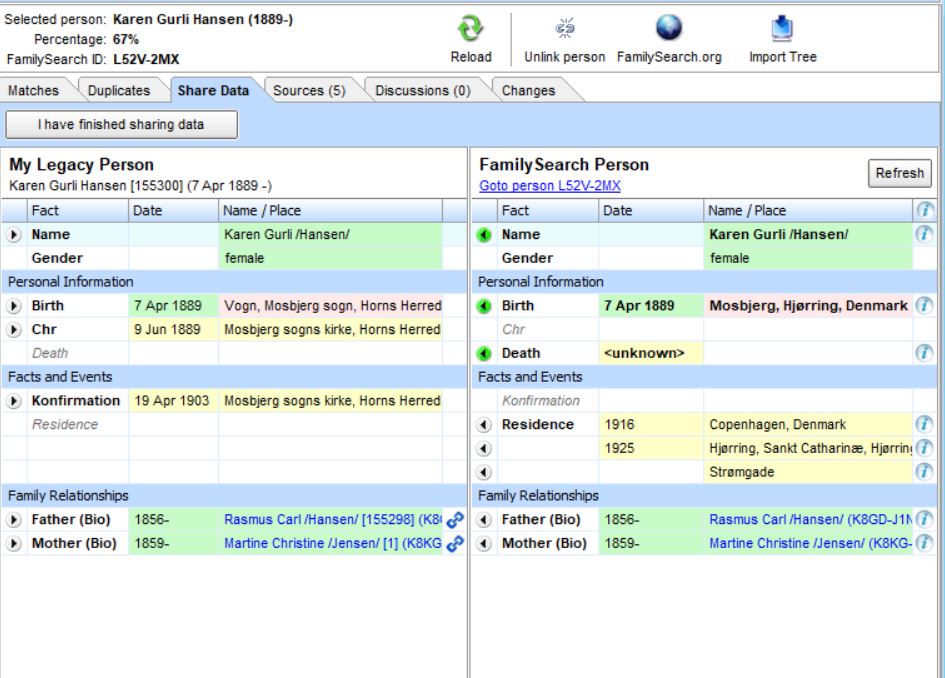945x678 pixels.
Task: Click left arrow on FamilySearch Mother row
Action: pos(484,544)
